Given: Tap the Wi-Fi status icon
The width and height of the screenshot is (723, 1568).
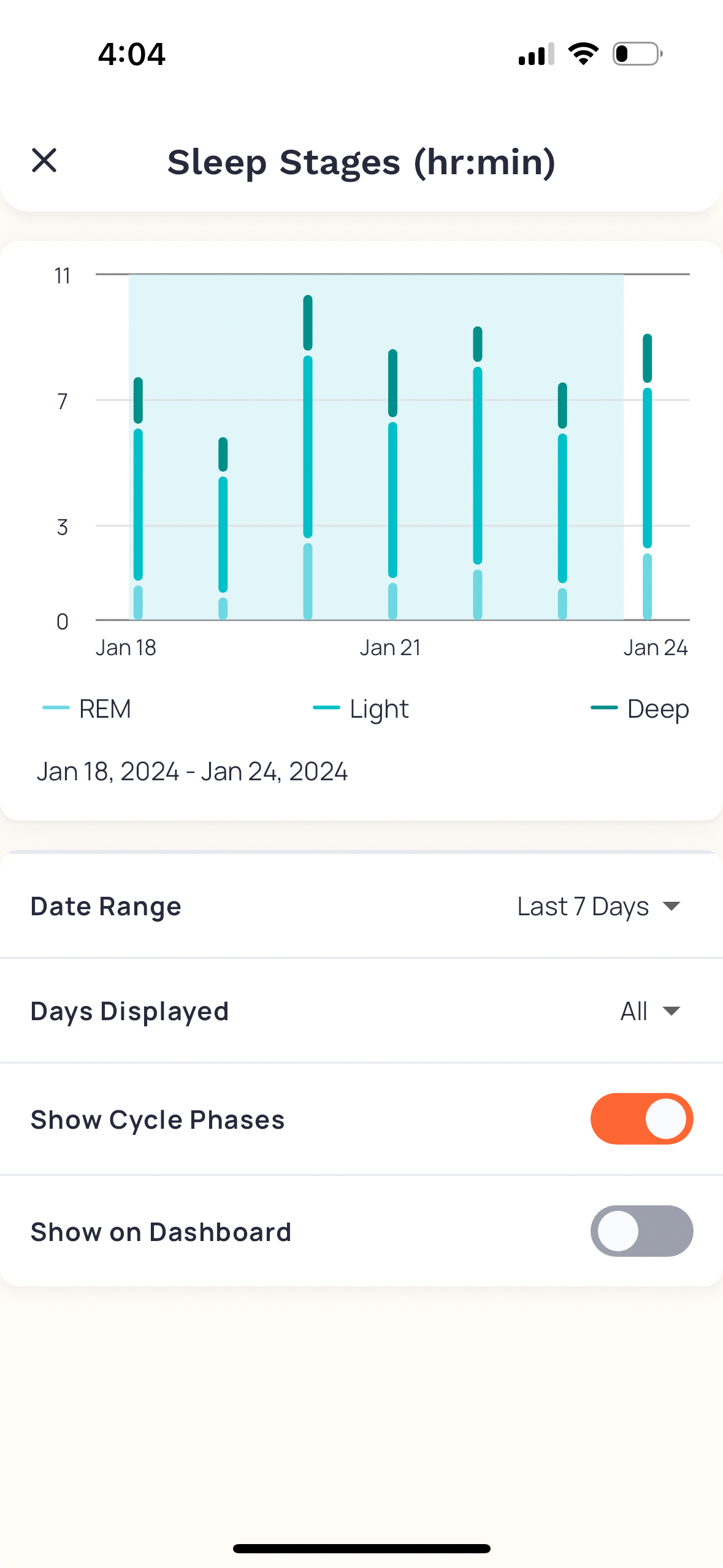Looking at the screenshot, I should coord(583,54).
